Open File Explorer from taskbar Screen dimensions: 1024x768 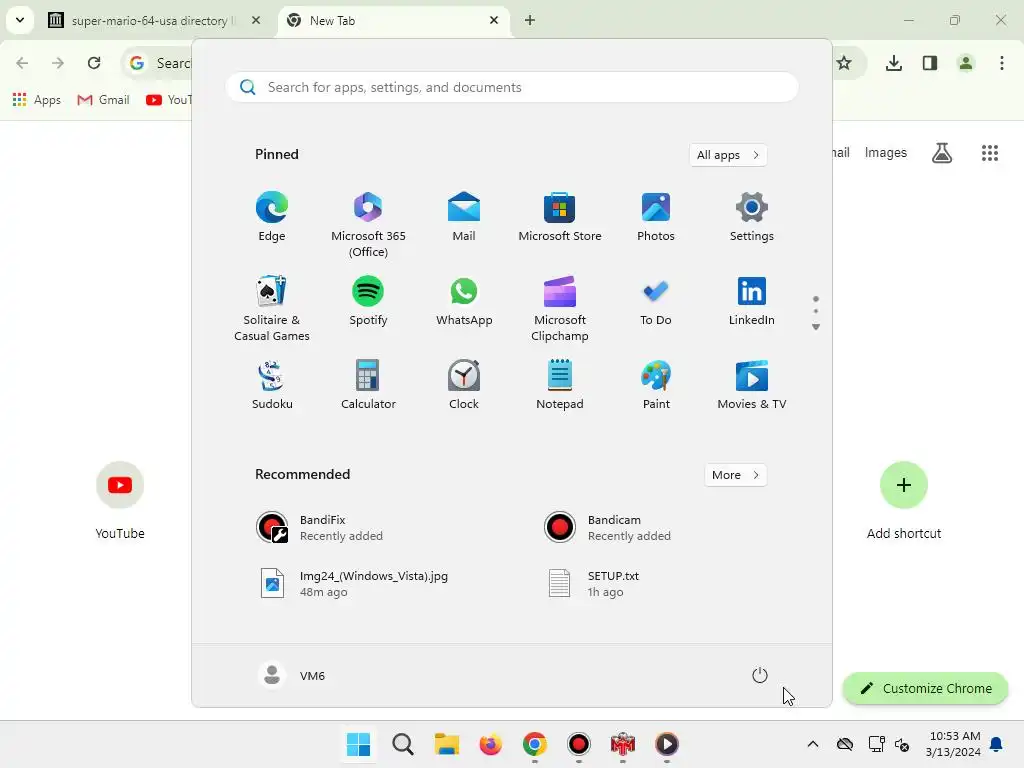tap(447, 744)
